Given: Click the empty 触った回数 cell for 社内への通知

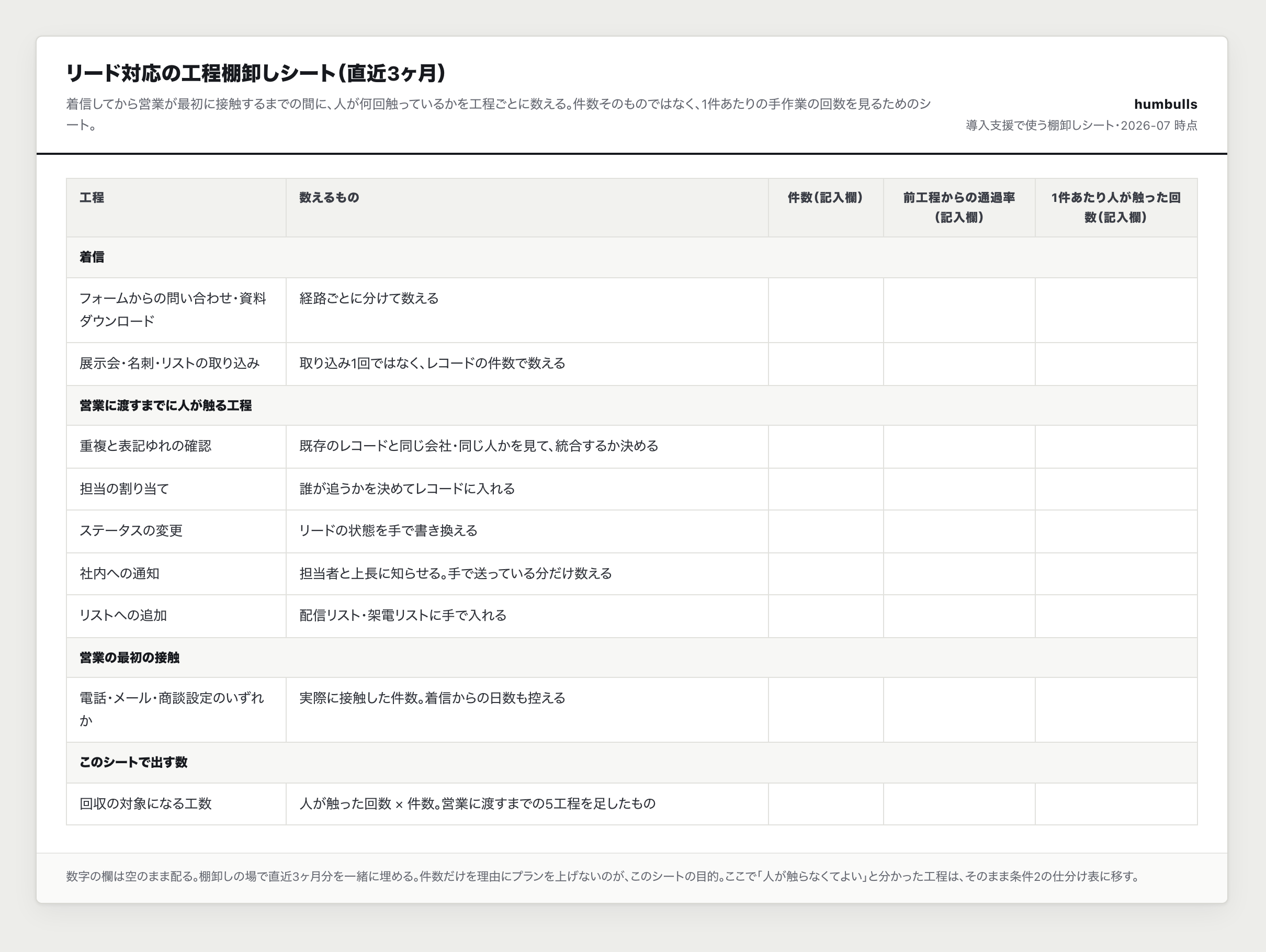Looking at the screenshot, I should point(1116,574).
